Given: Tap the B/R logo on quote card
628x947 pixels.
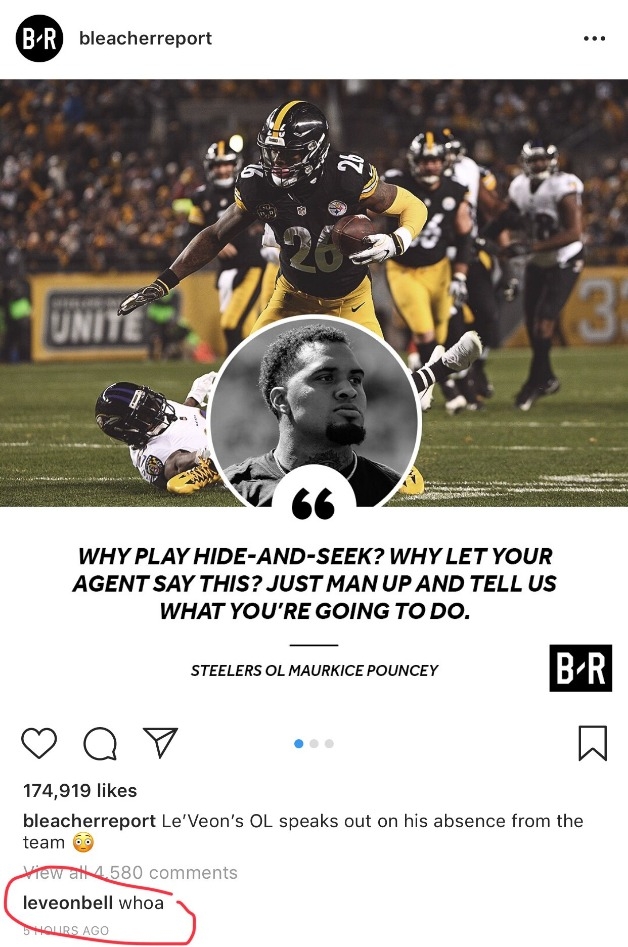Looking at the screenshot, I should (x=580, y=668).
